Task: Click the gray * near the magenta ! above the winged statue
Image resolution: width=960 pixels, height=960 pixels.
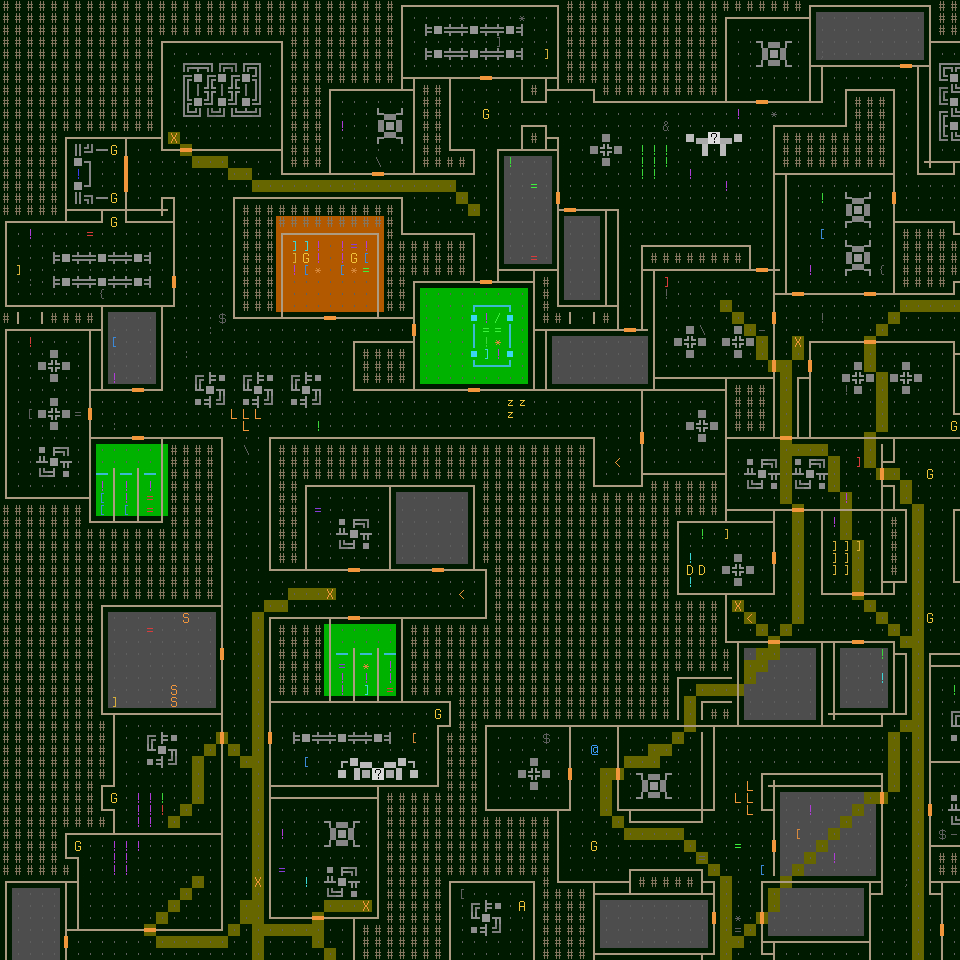Action: 774,114
